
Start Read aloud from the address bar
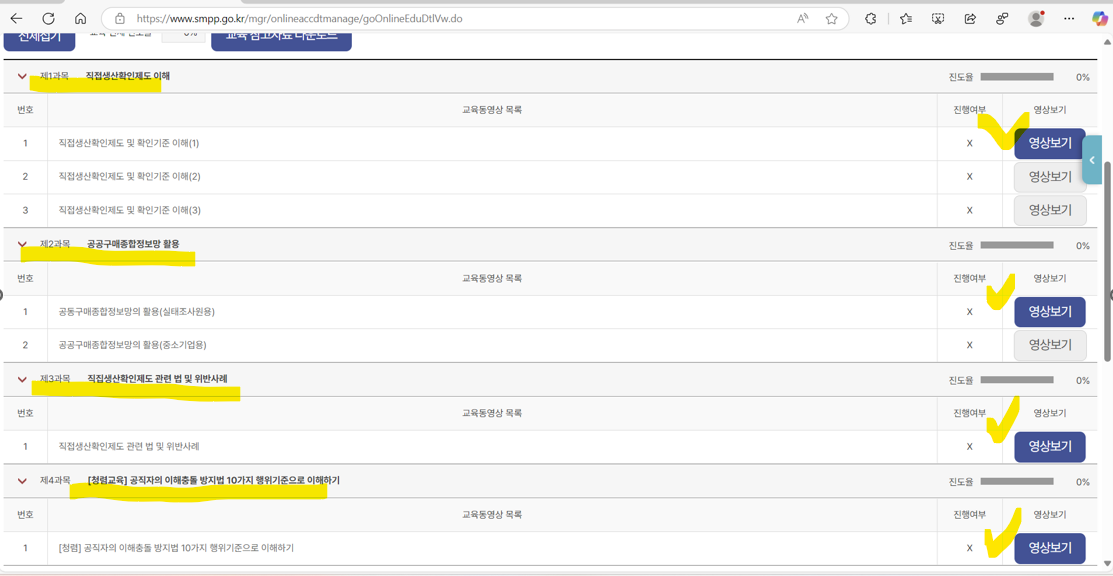pyautogui.click(x=803, y=19)
